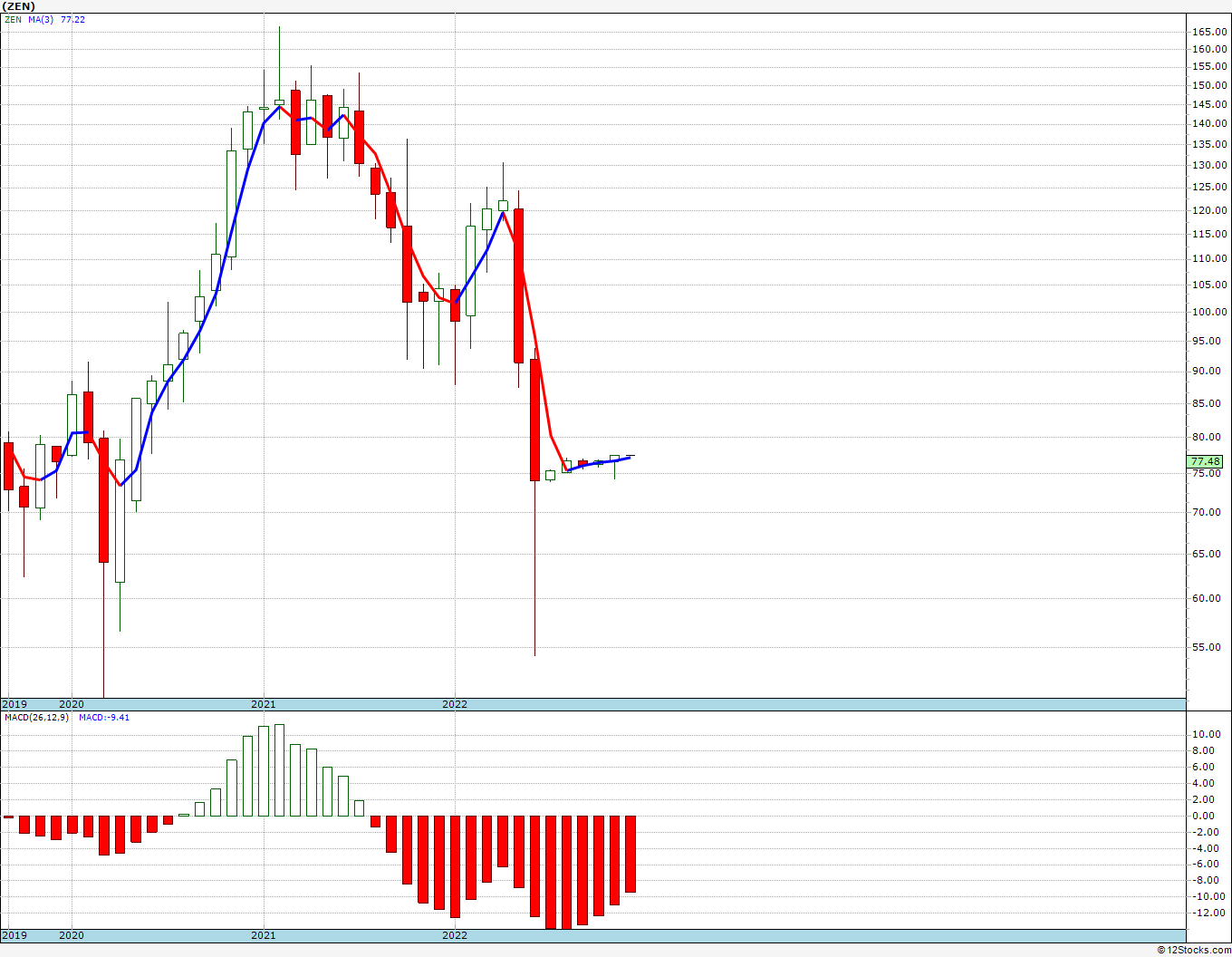Click the last red MACD histogram bar

pos(630,854)
